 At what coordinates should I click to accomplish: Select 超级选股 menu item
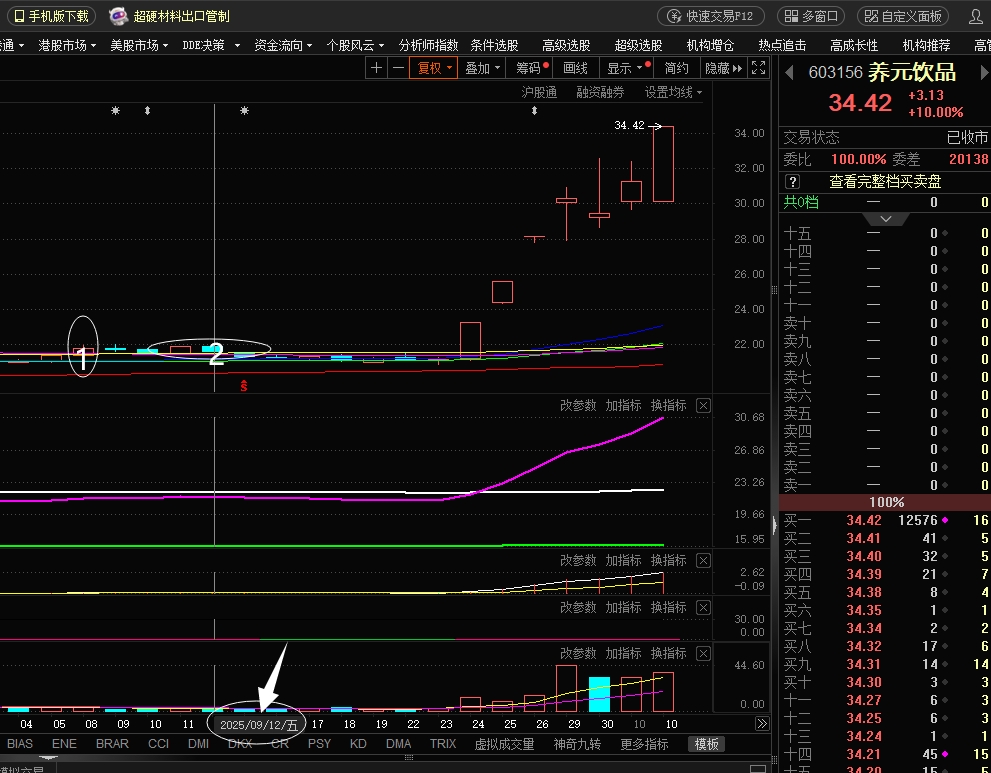(x=638, y=46)
